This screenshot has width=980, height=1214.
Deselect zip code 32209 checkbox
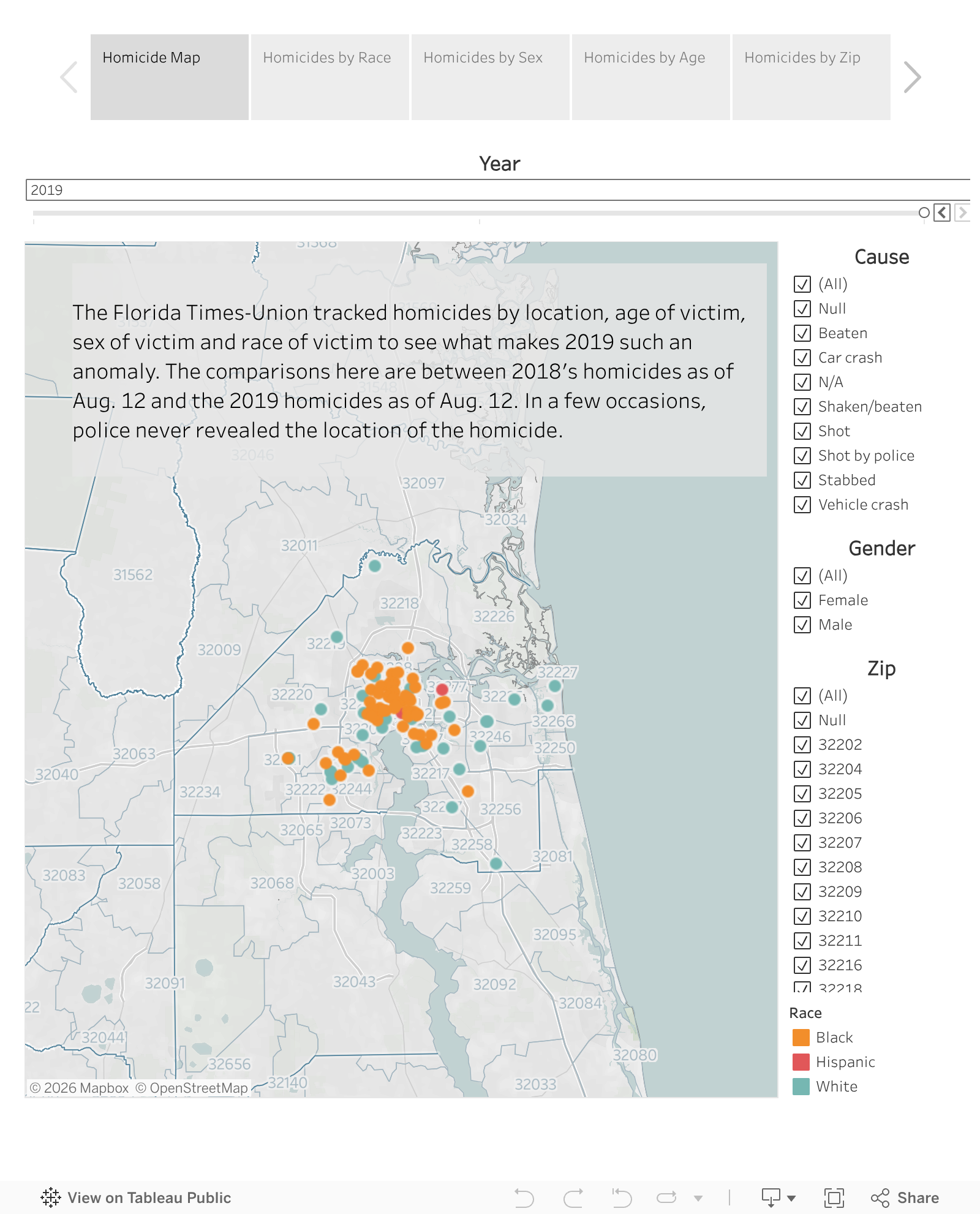[x=802, y=892]
